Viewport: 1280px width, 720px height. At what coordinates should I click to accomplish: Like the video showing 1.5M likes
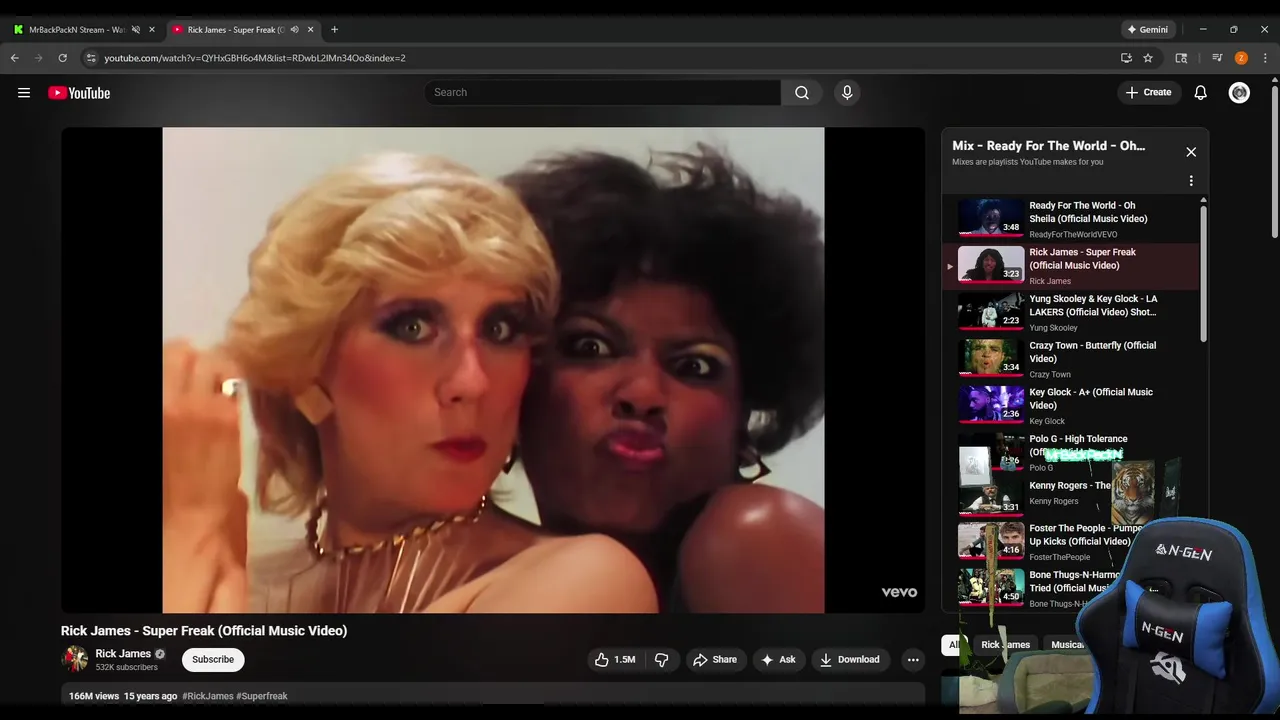(615, 660)
